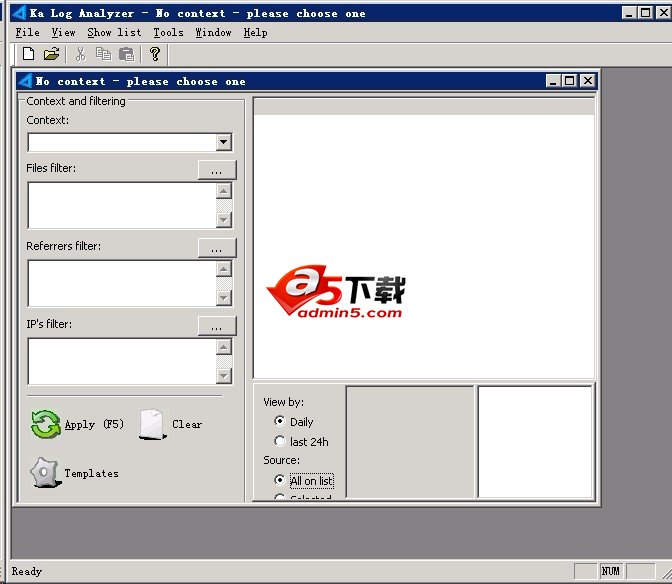
Task: Click the Referrers filter scroll down arrow
Action: [x=224, y=298]
